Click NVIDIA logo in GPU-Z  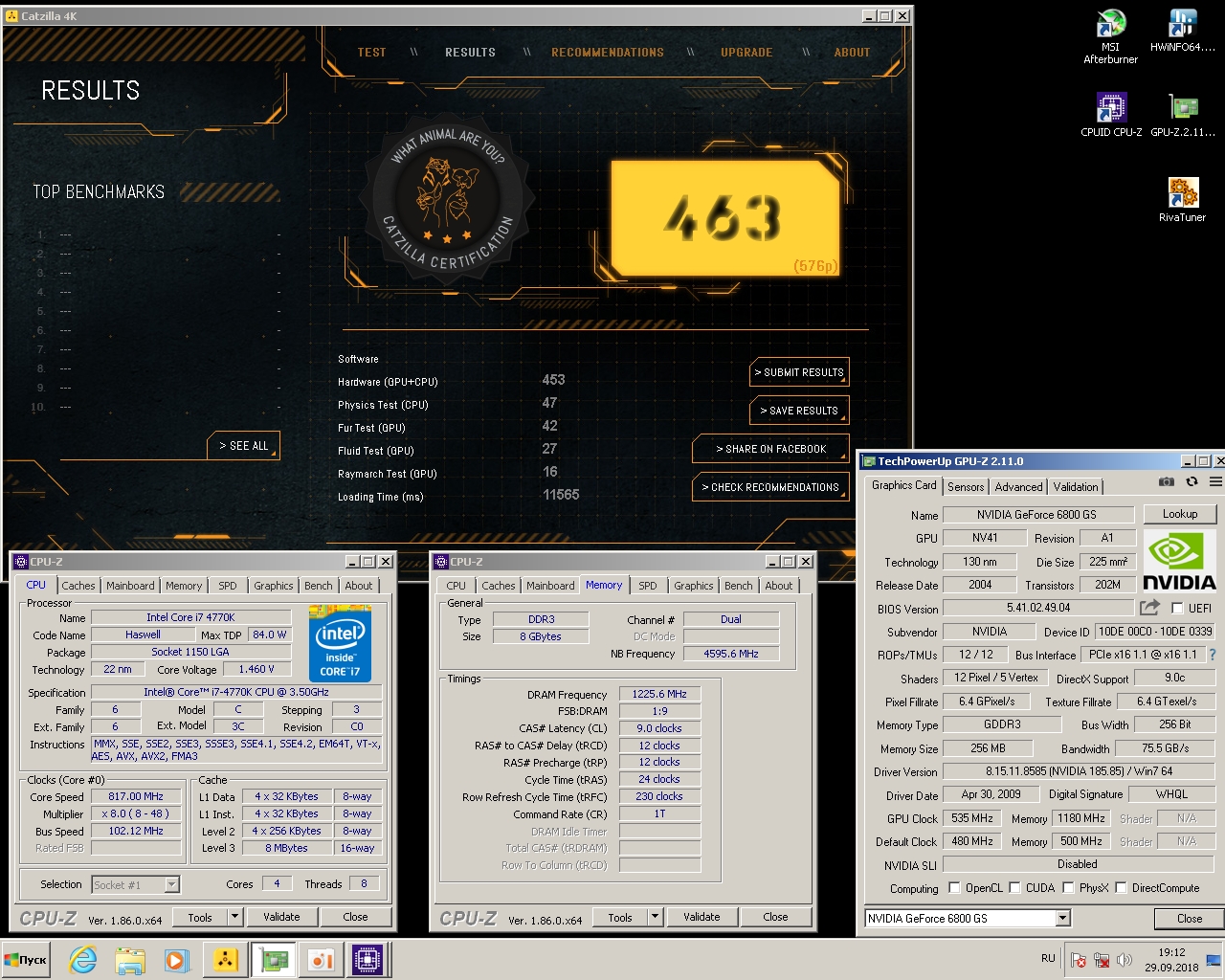[x=1179, y=562]
